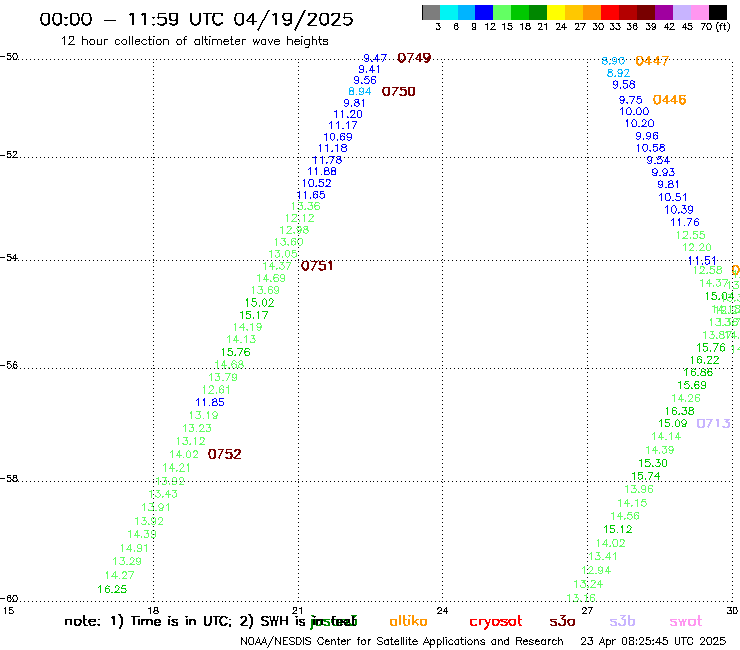Click the wave height value 9.47
The image size is (740, 650).
(375, 58)
